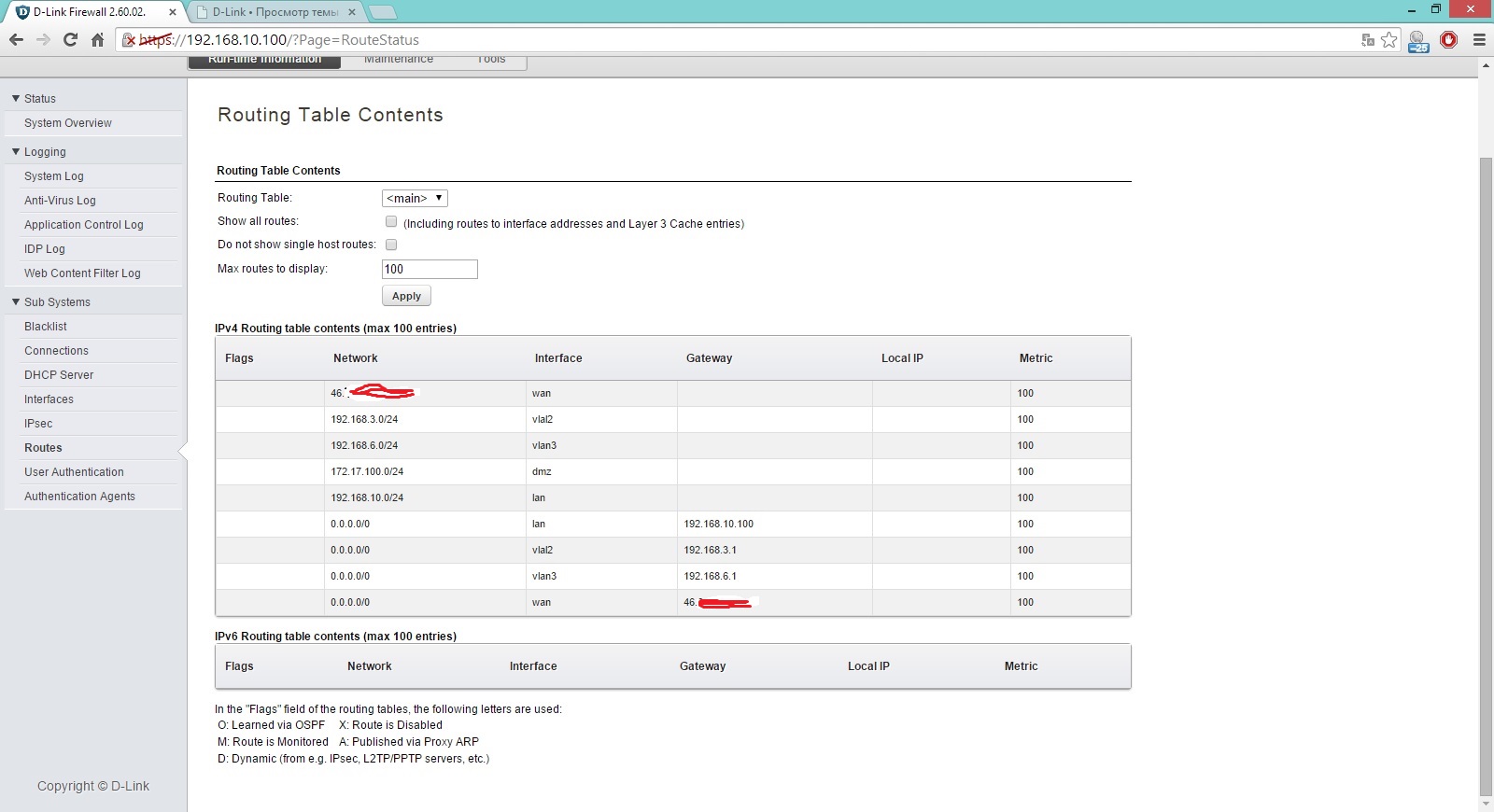
Task: Open the AdBlock stop-hand extension
Action: (x=1448, y=39)
